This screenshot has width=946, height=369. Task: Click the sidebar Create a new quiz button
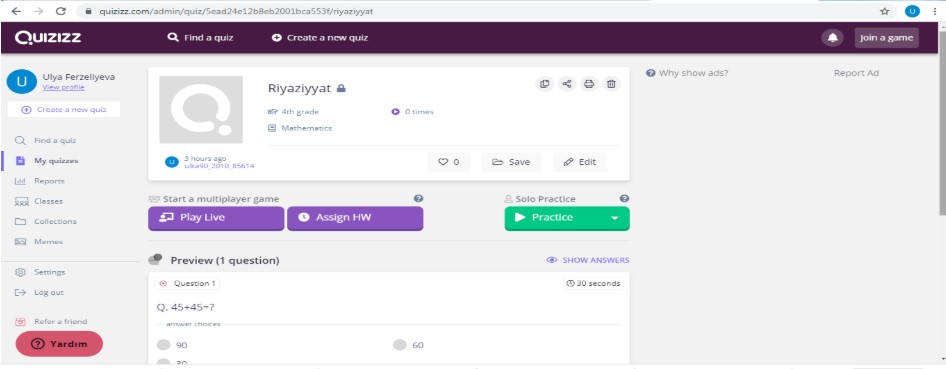(x=63, y=110)
